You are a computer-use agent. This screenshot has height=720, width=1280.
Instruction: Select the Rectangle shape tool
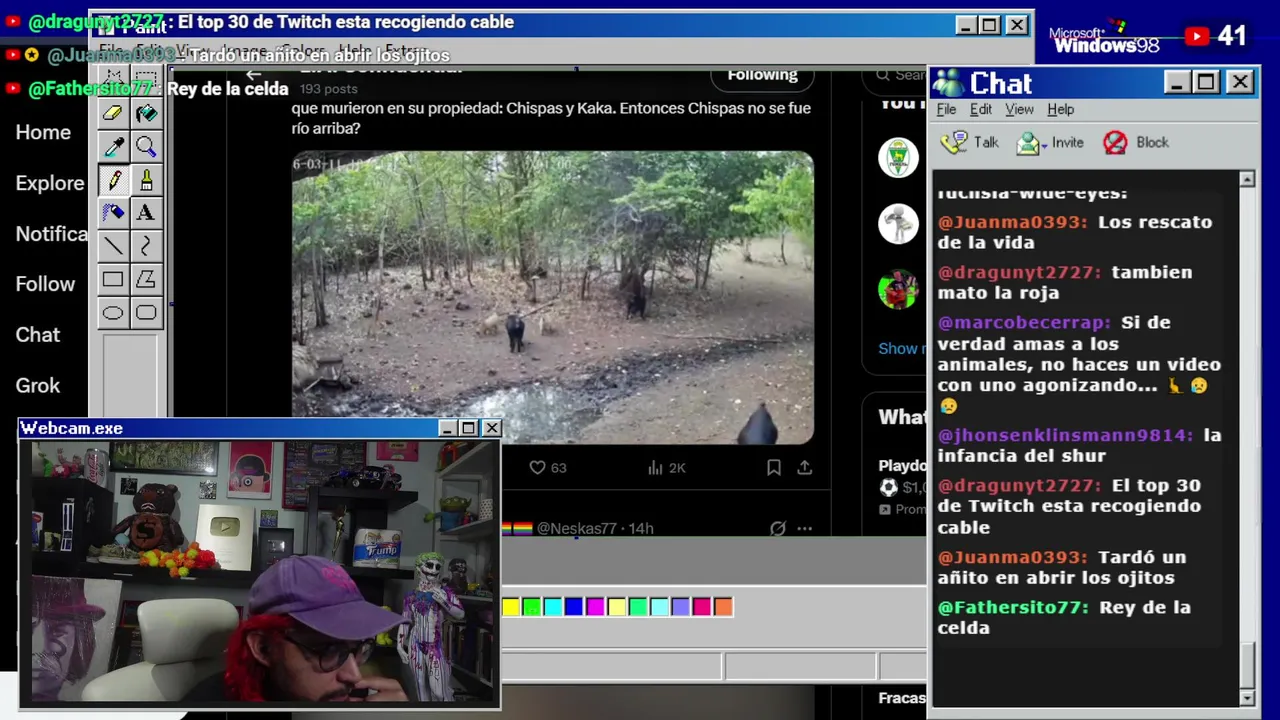click(113, 280)
